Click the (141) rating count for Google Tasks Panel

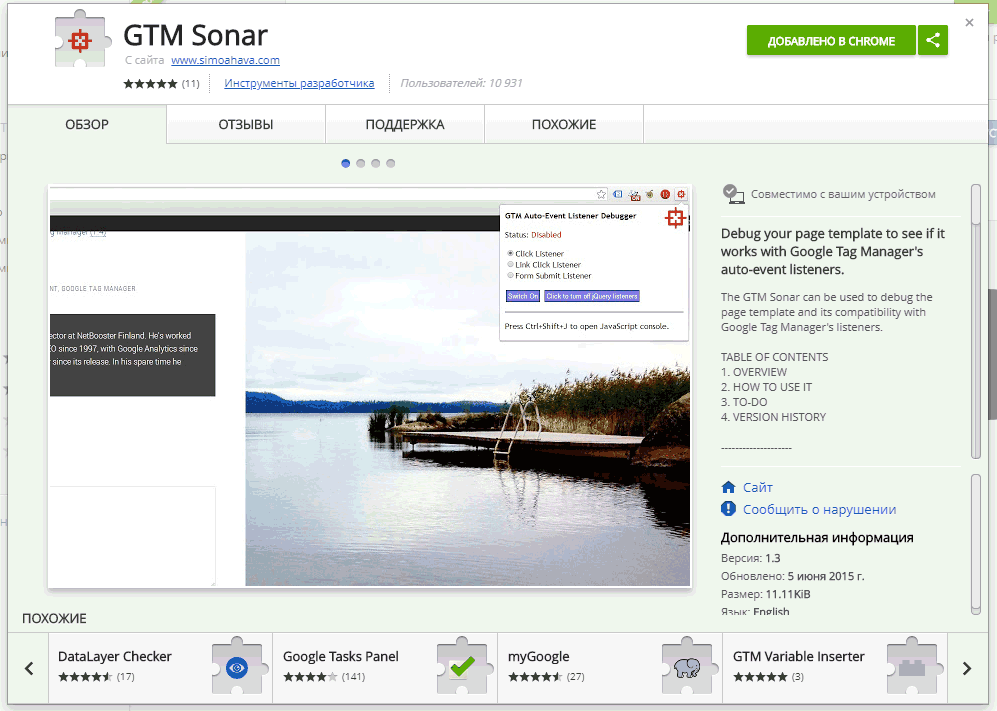click(x=353, y=677)
